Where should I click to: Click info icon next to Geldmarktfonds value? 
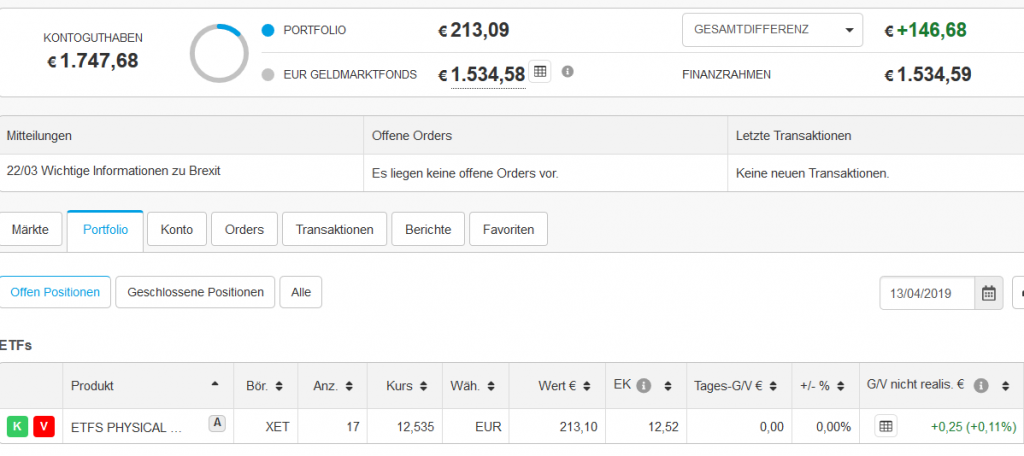coord(568,72)
